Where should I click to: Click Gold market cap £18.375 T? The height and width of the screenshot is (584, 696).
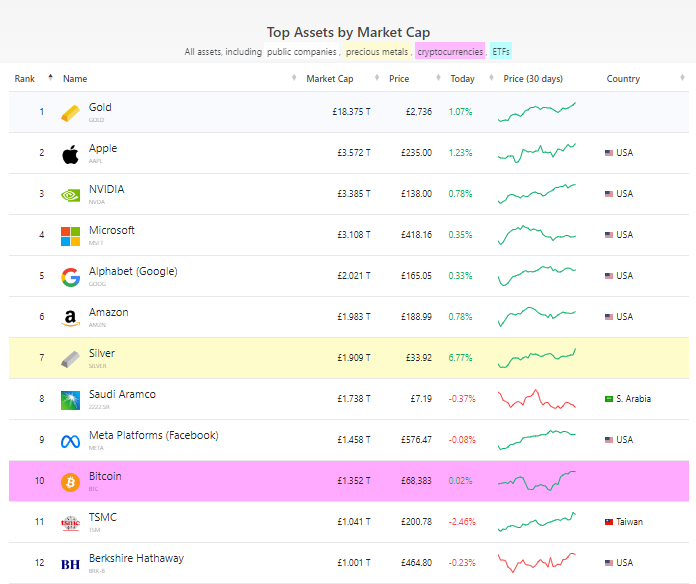[x=351, y=112]
